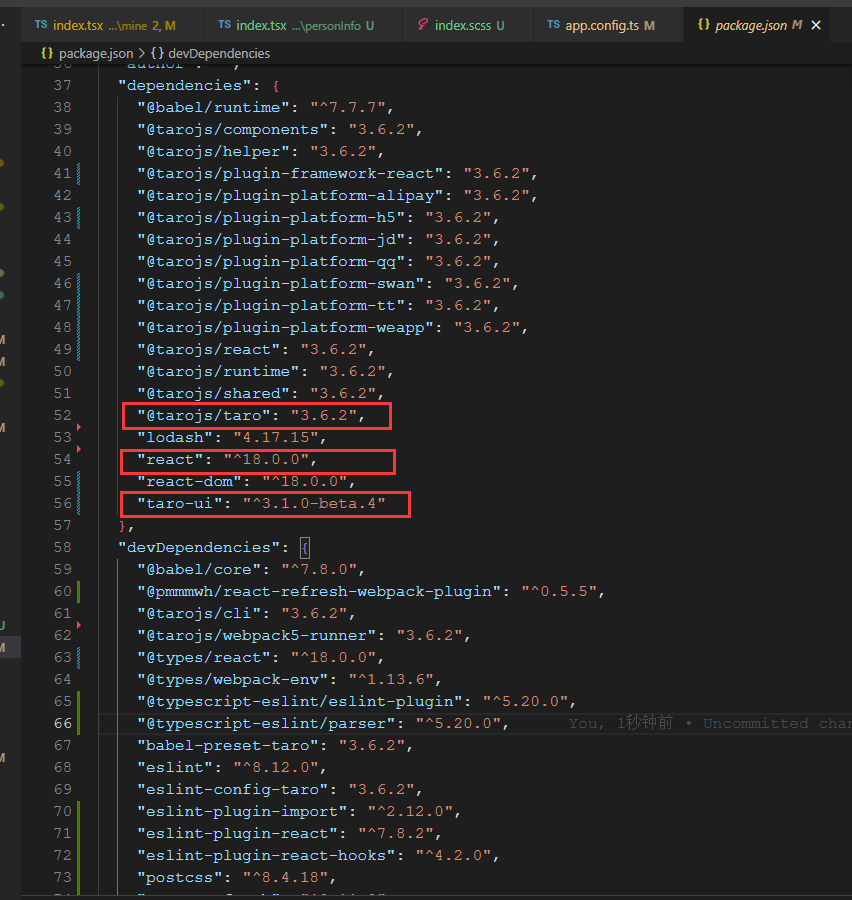Click the "@babel/runtime" entry

[265, 107]
